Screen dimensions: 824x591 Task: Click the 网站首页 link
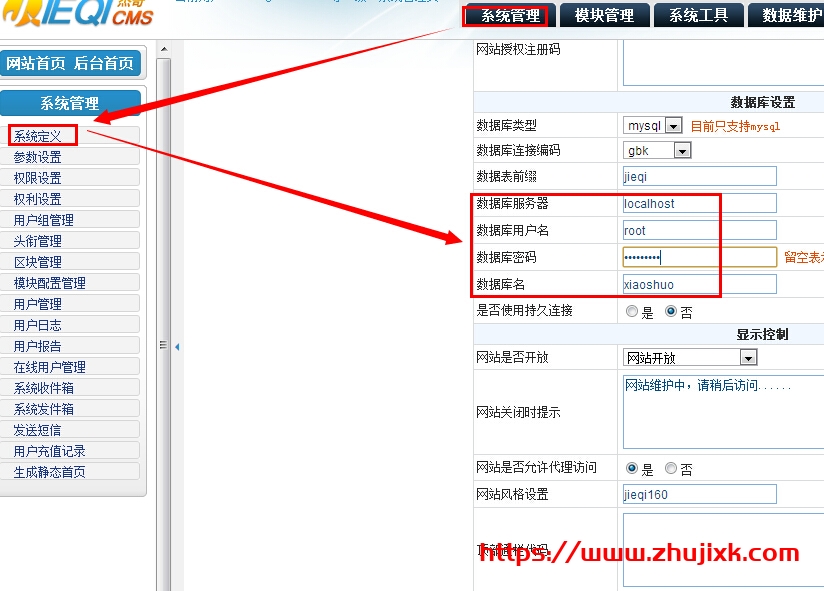[x=36, y=64]
